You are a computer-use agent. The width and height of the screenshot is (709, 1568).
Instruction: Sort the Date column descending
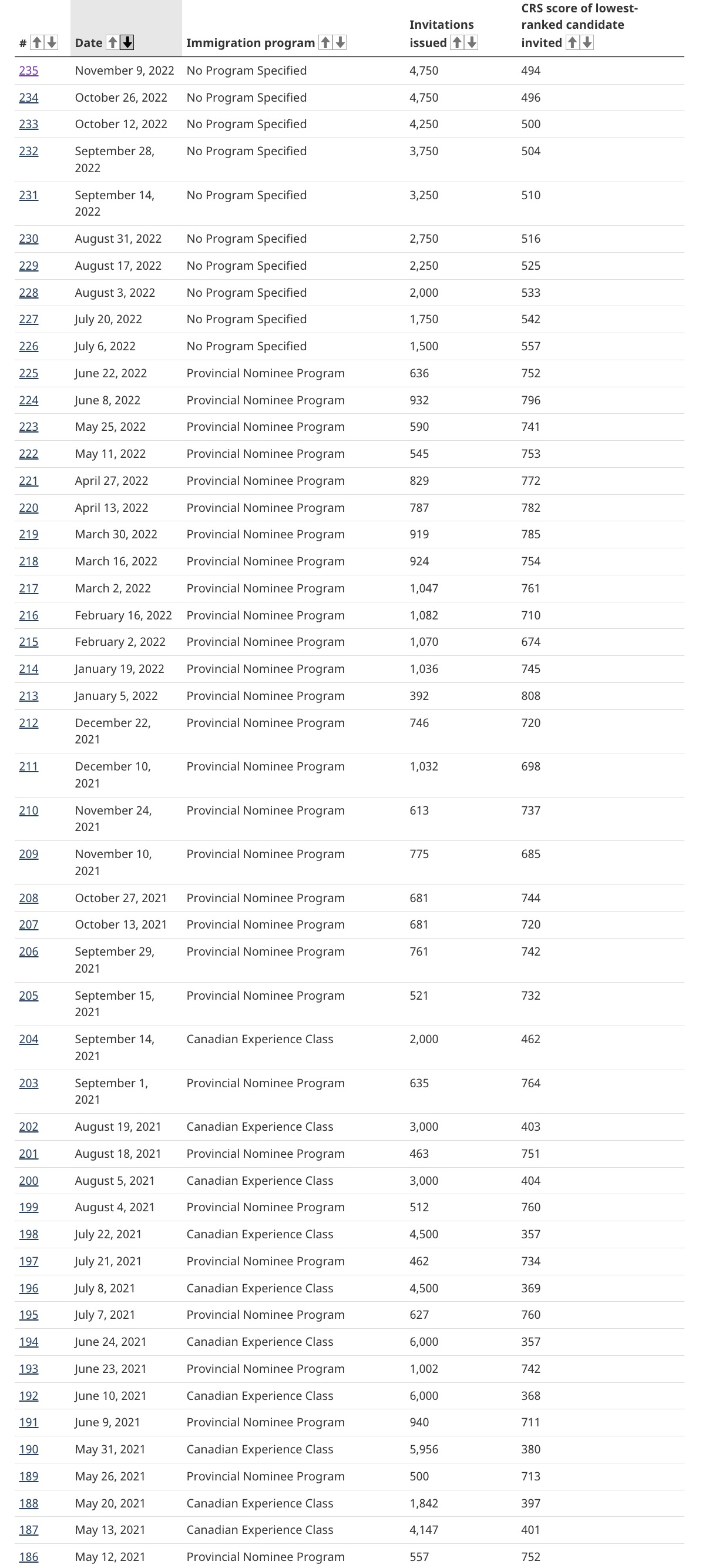coord(127,42)
